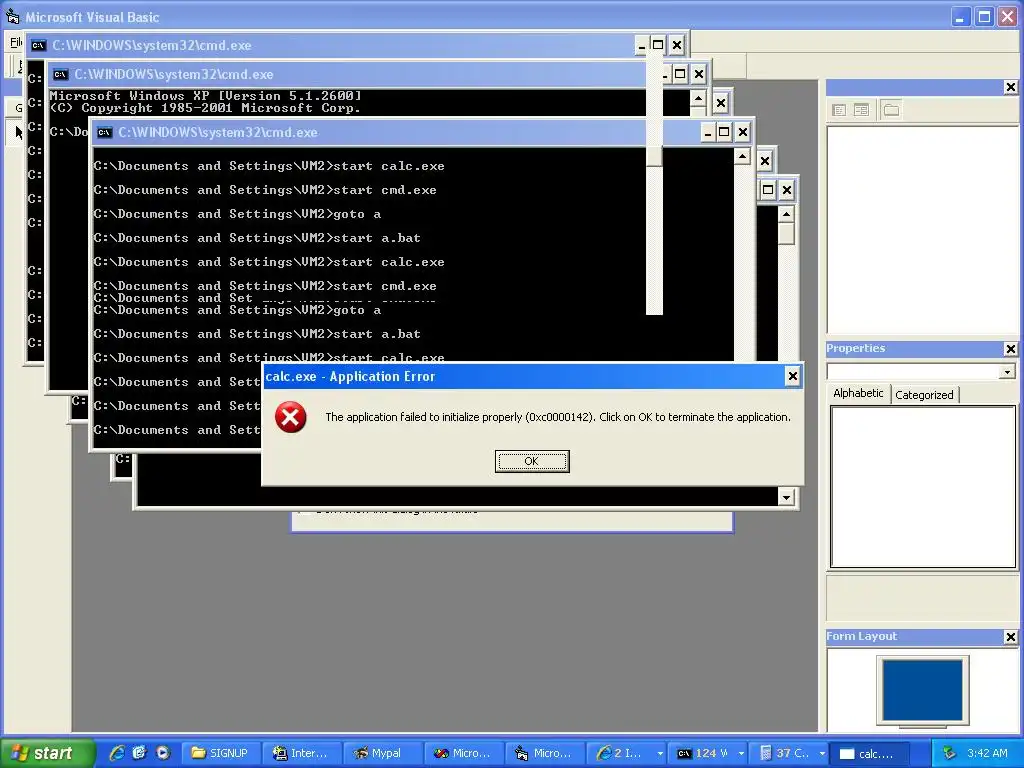This screenshot has width=1024, height=768.
Task: Close the Properties panel
Action: [1010, 349]
